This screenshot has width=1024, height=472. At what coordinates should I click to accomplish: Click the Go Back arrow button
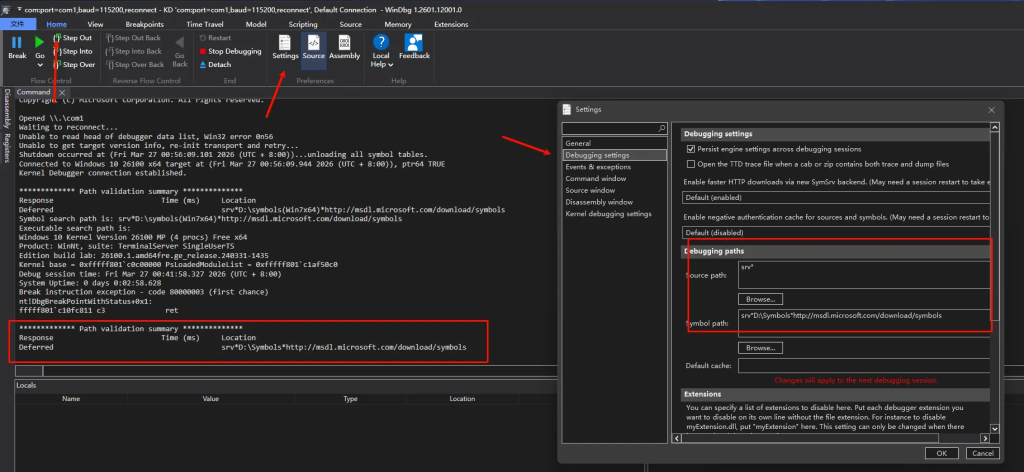click(180, 51)
